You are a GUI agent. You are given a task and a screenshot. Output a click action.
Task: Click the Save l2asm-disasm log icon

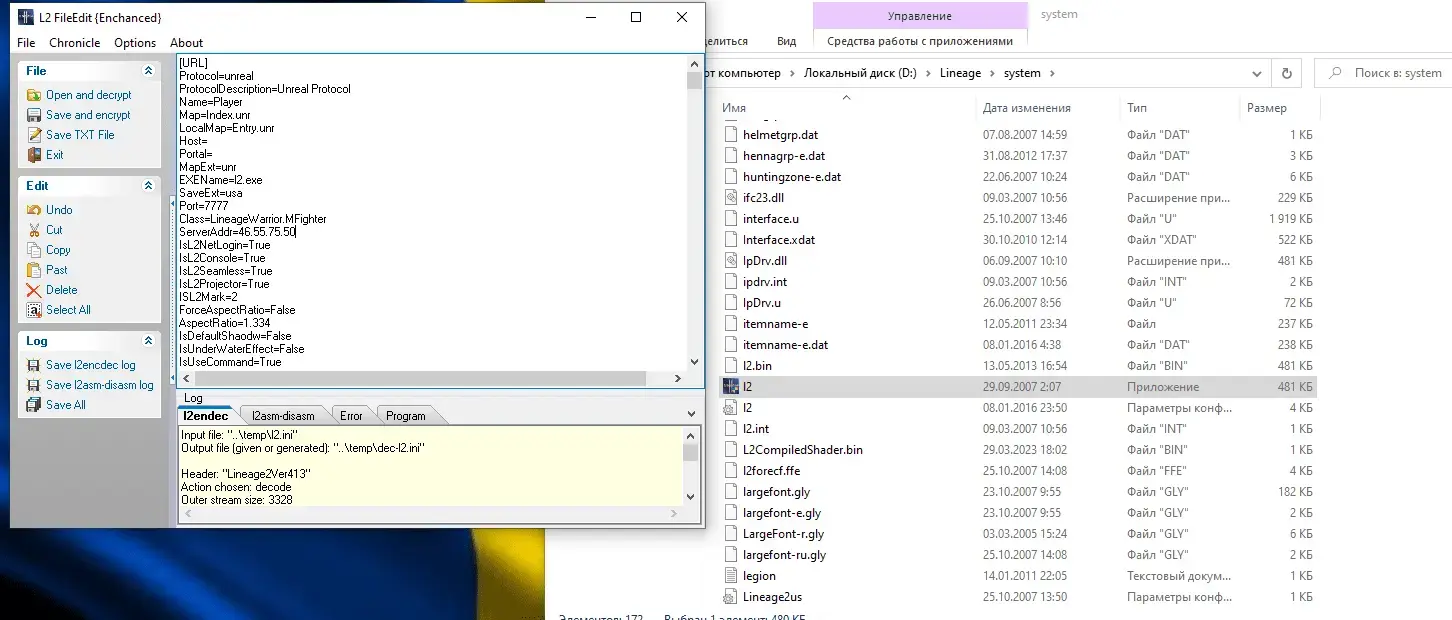(x=34, y=385)
